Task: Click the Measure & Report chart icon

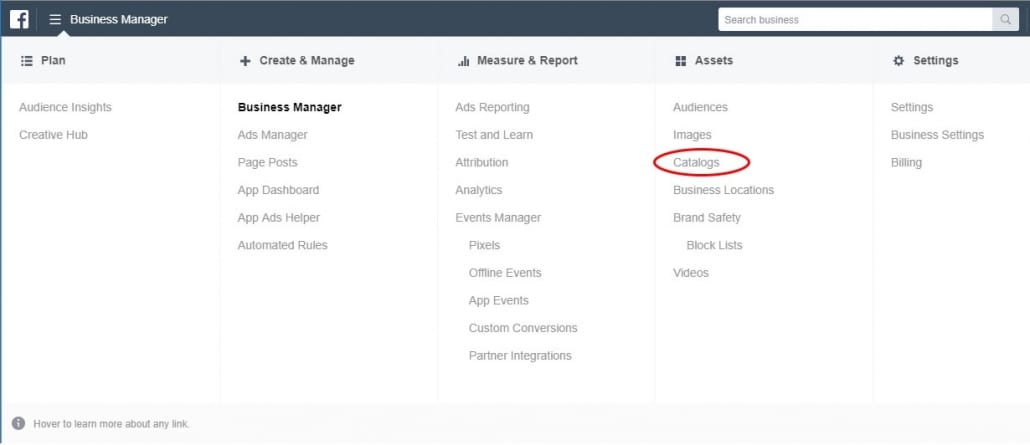Action: coord(463,61)
